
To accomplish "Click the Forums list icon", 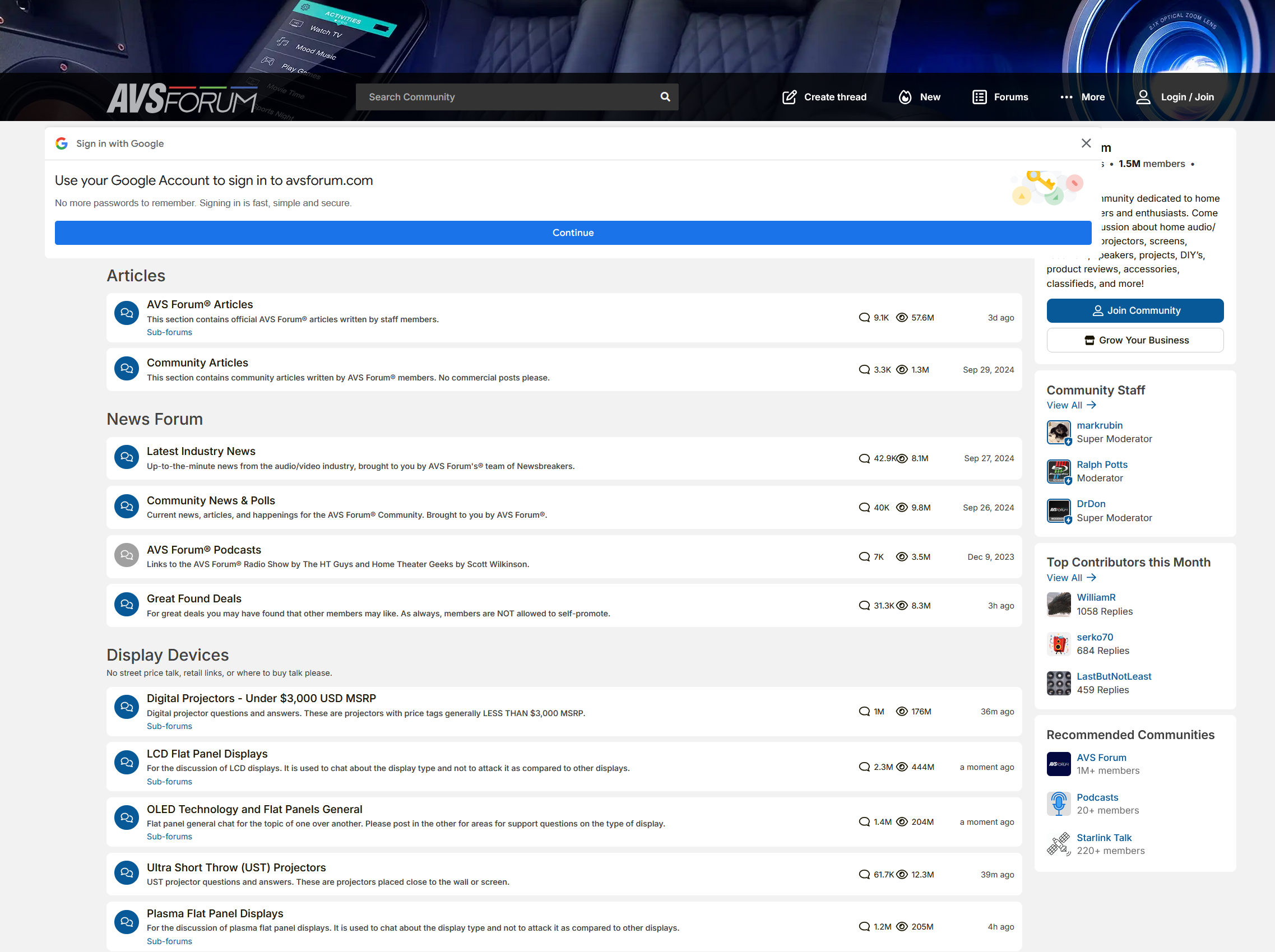I will [x=979, y=97].
